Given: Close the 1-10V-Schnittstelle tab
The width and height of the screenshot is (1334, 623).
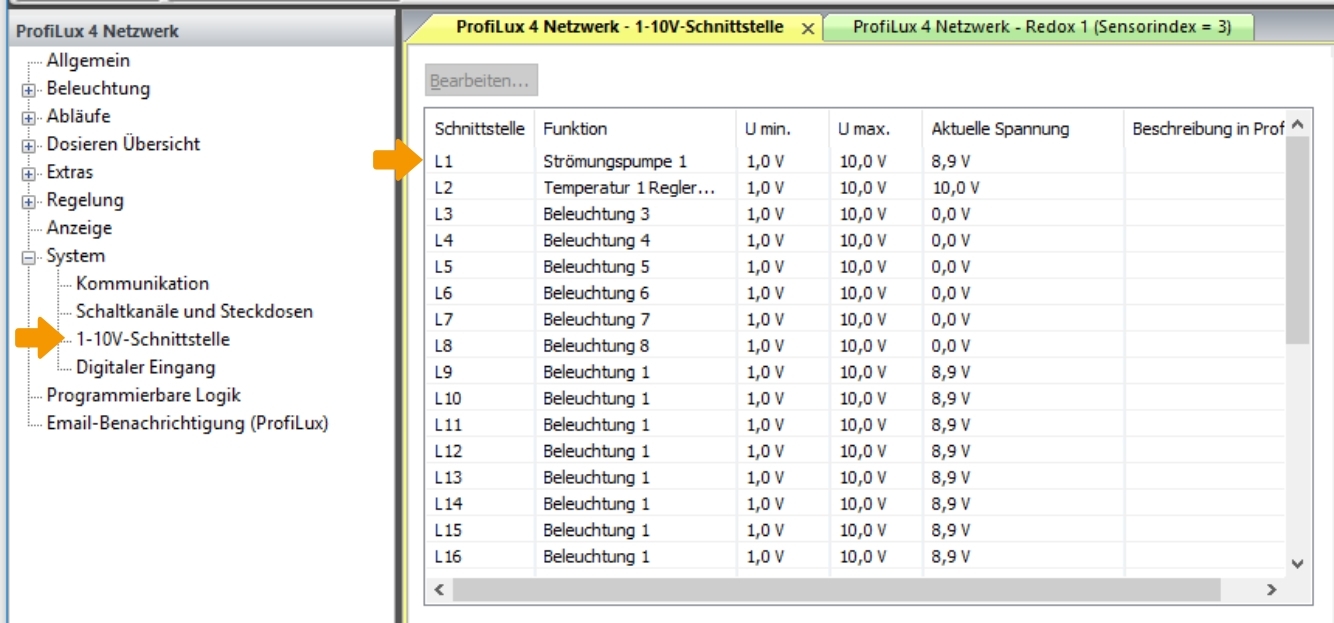Looking at the screenshot, I should point(808,29).
